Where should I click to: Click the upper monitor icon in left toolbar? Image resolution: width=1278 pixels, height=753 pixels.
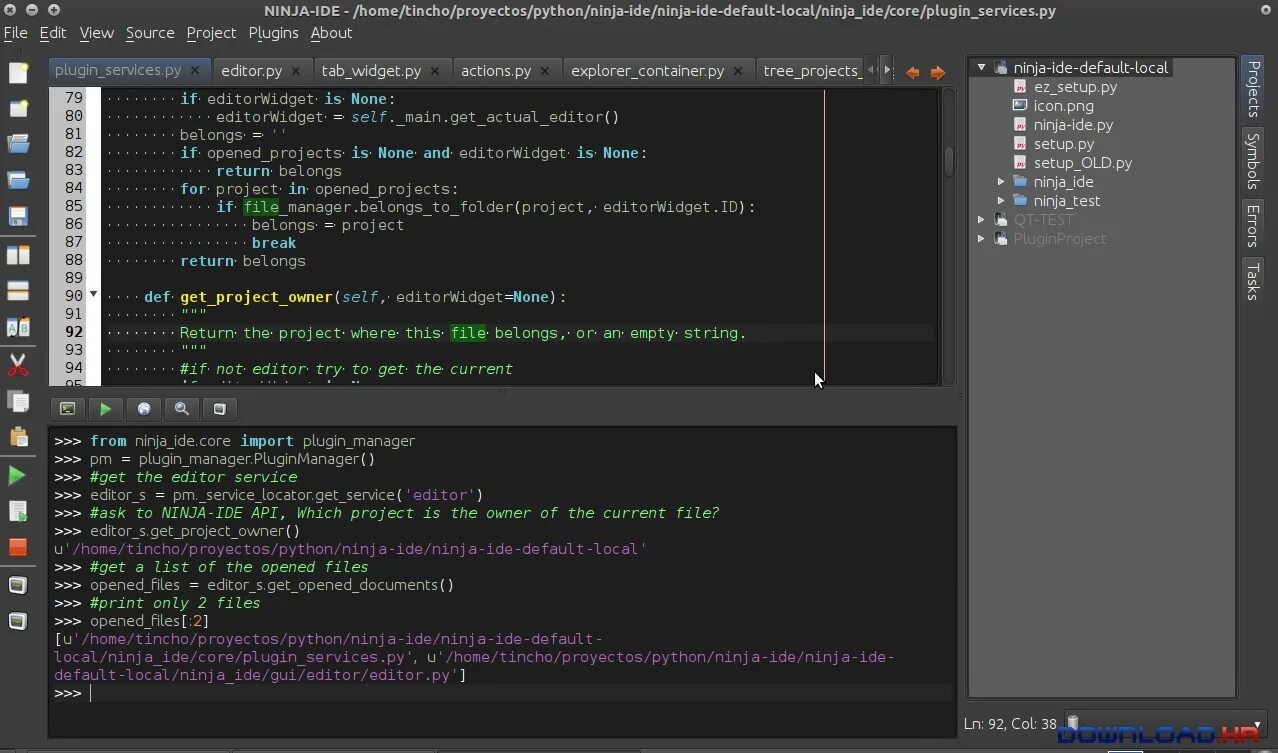pyautogui.click(x=18, y=586)
